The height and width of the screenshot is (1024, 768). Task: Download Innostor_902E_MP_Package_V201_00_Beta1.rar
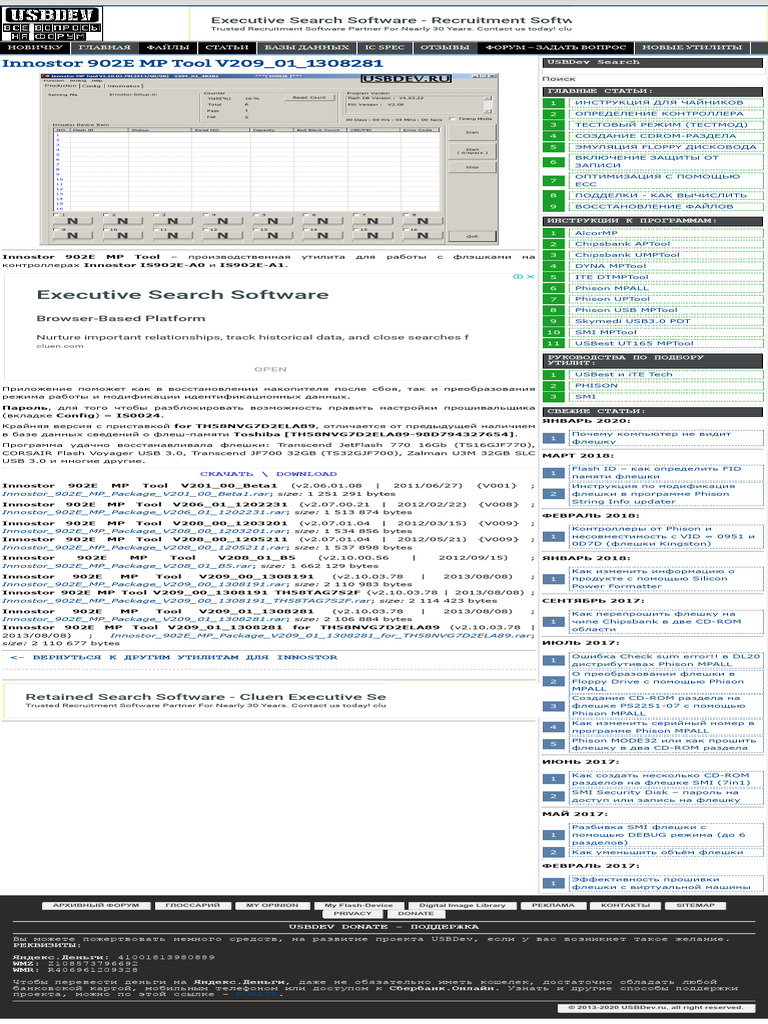click(x=136, y=494)
